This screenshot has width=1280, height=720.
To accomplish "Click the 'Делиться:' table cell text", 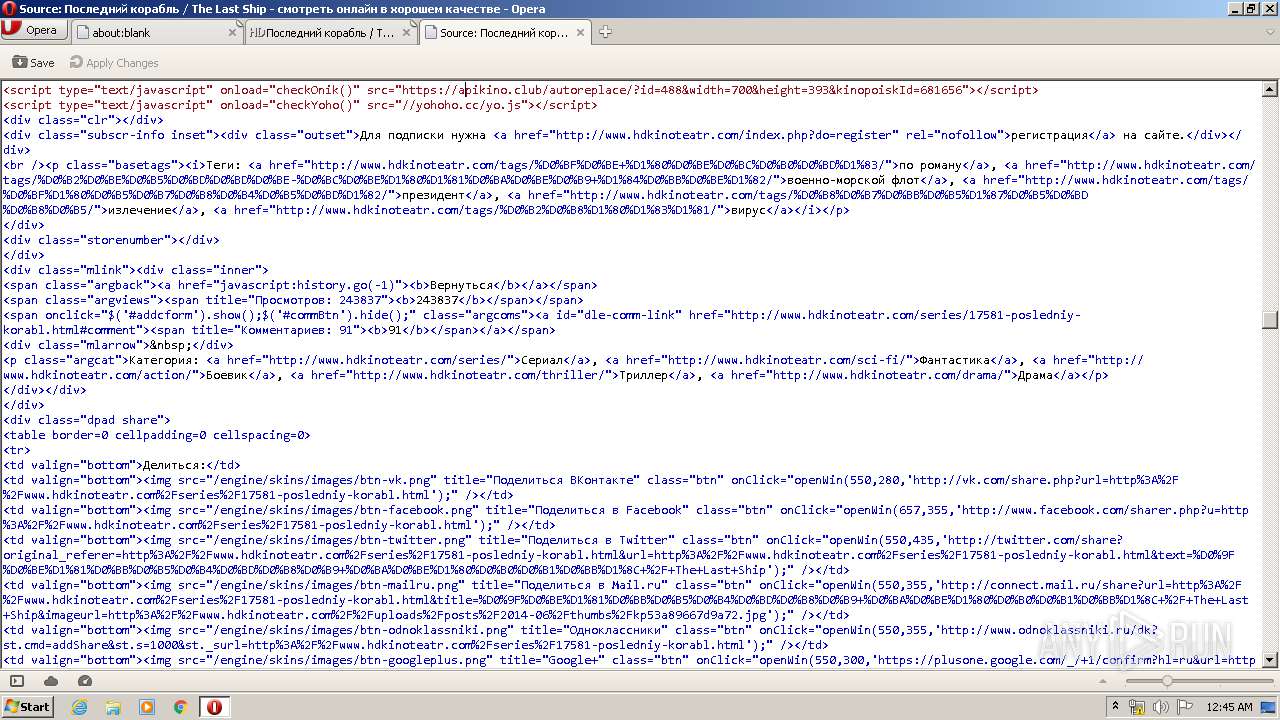I will (x=174, y=465).
